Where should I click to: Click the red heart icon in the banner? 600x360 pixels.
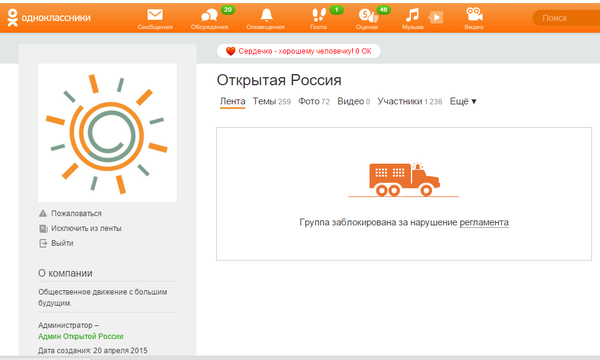tap(230, 51)
